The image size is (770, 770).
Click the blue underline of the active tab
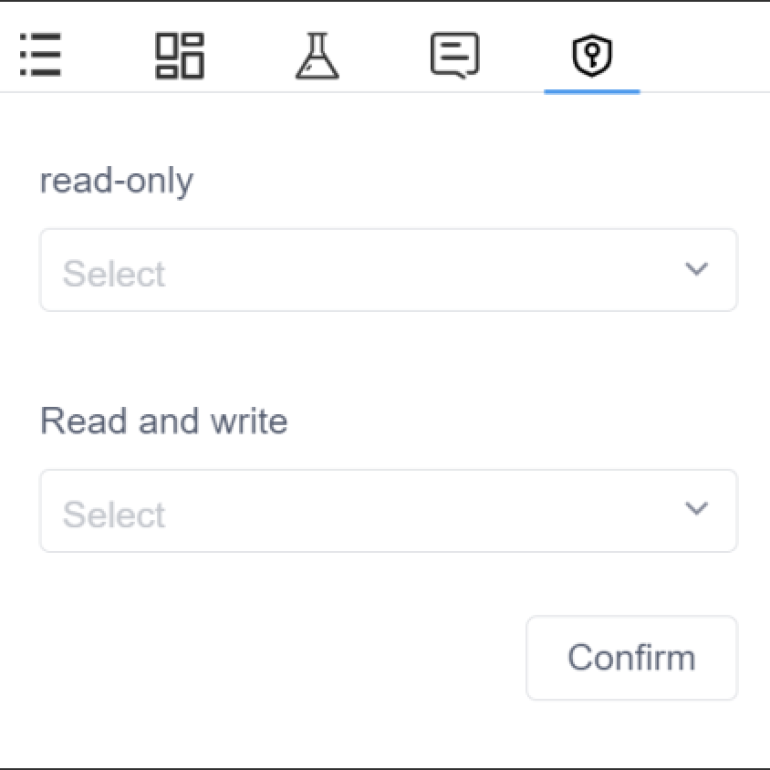pos(592,91)
